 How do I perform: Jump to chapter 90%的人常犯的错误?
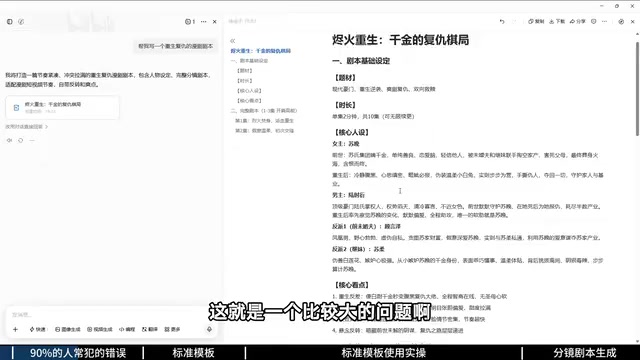click(78, 353)
